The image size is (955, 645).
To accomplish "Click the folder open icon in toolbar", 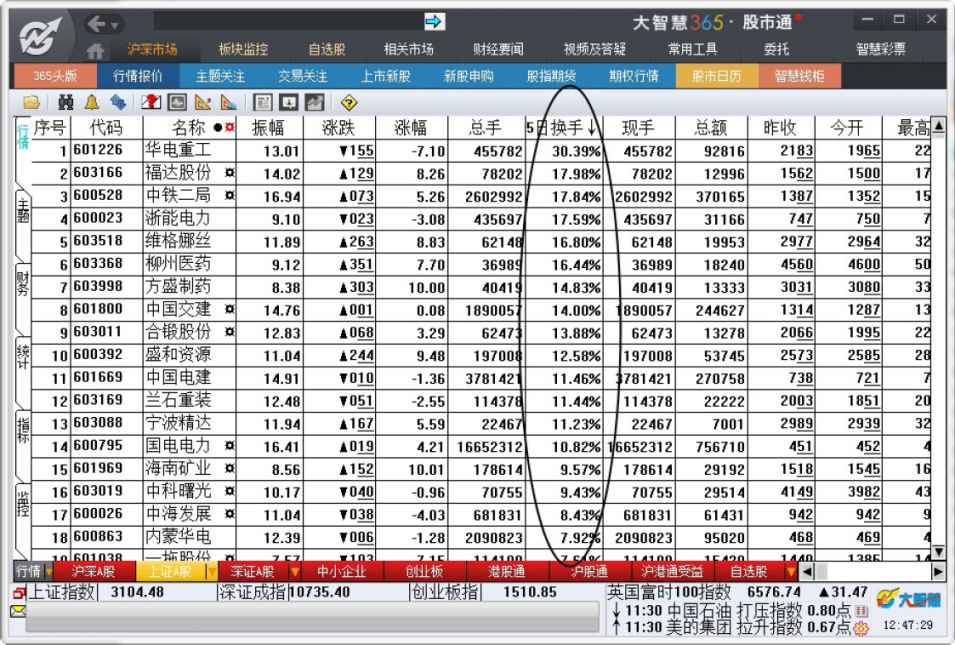I will [x=31, y=102].
